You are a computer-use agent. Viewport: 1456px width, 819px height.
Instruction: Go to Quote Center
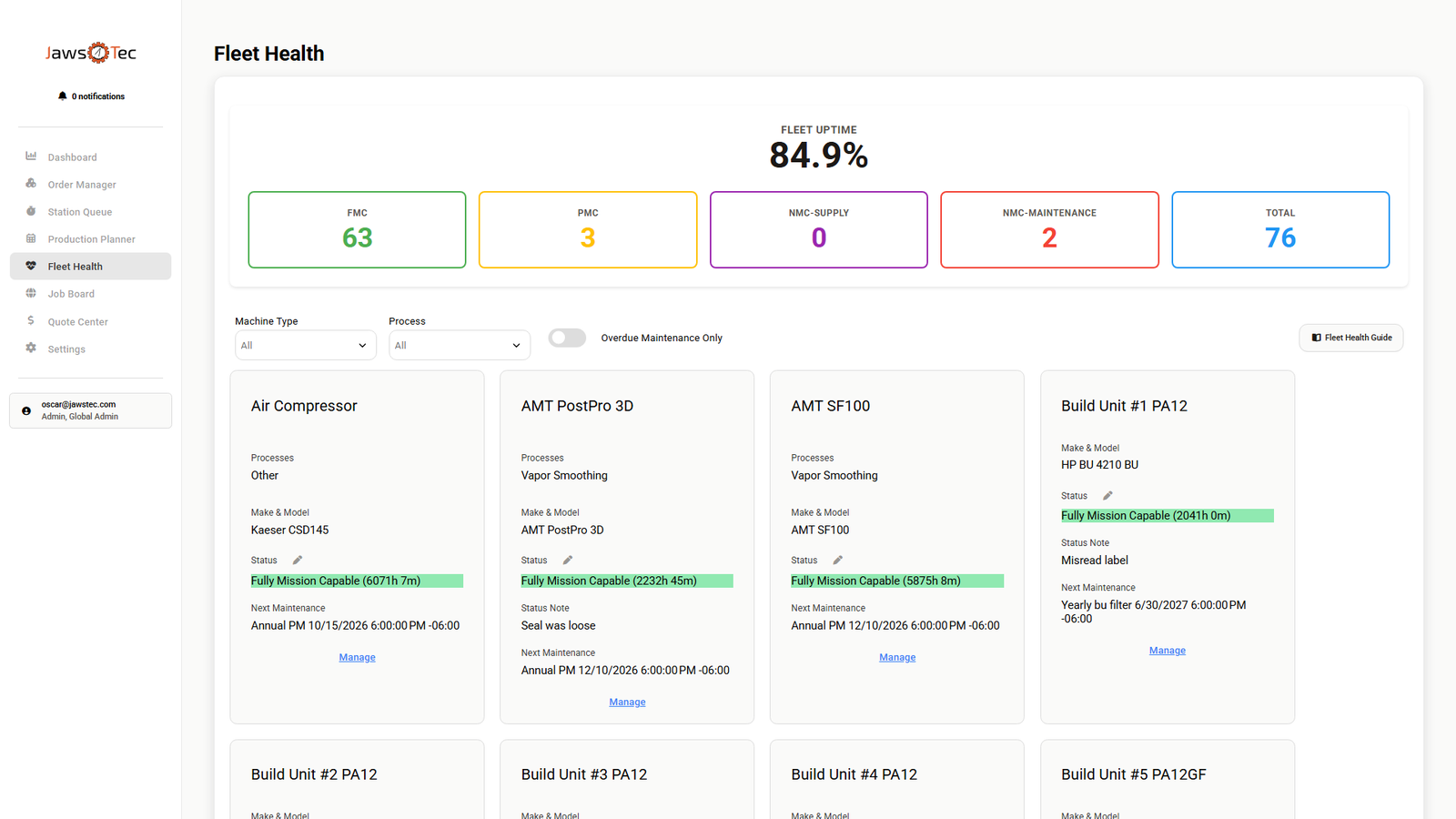(90, 321)
